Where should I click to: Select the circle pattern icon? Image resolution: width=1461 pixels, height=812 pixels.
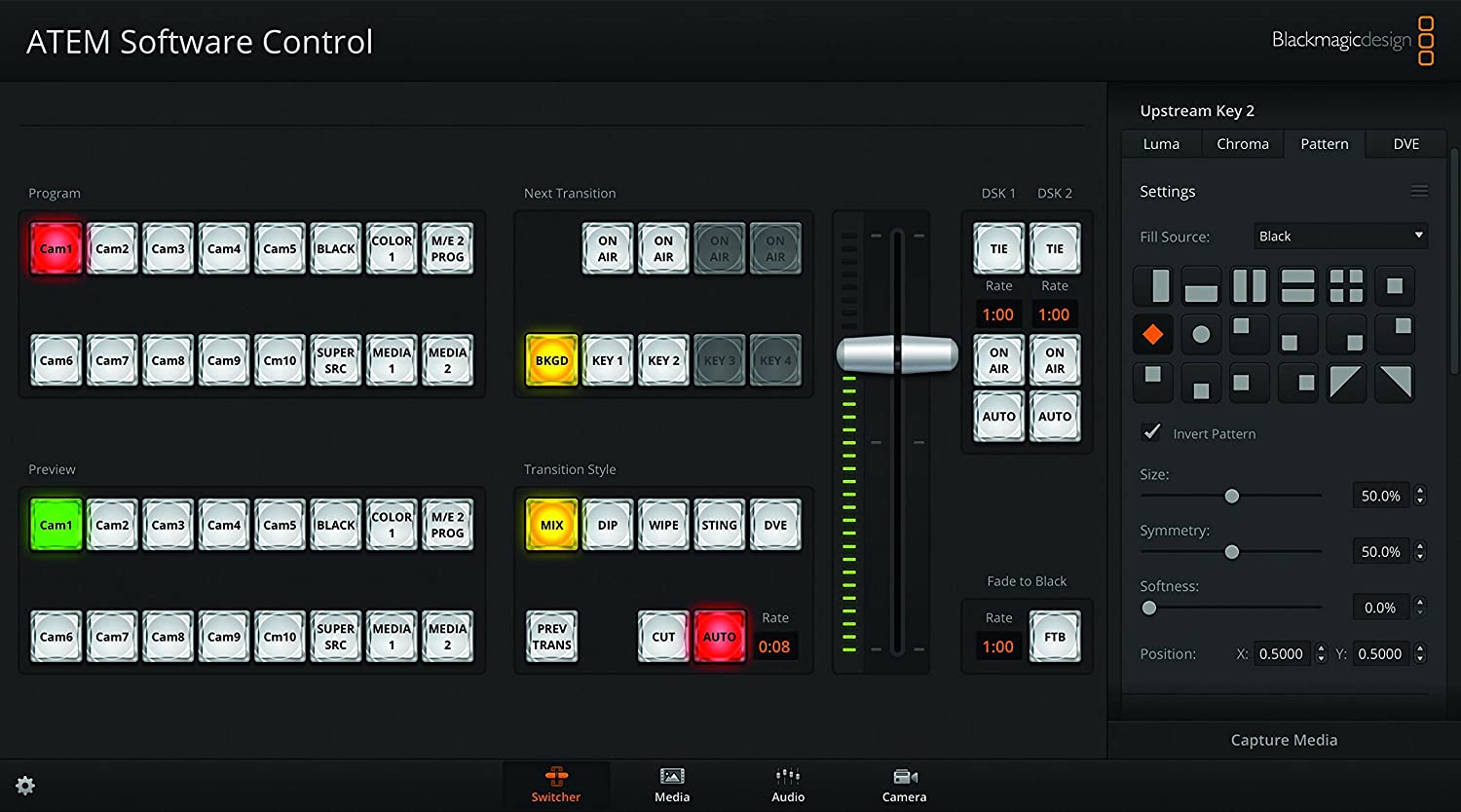coord(1201,335)
